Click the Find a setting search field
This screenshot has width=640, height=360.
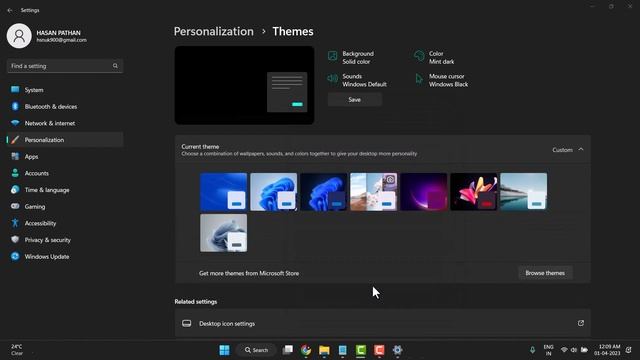pos(64,66)
